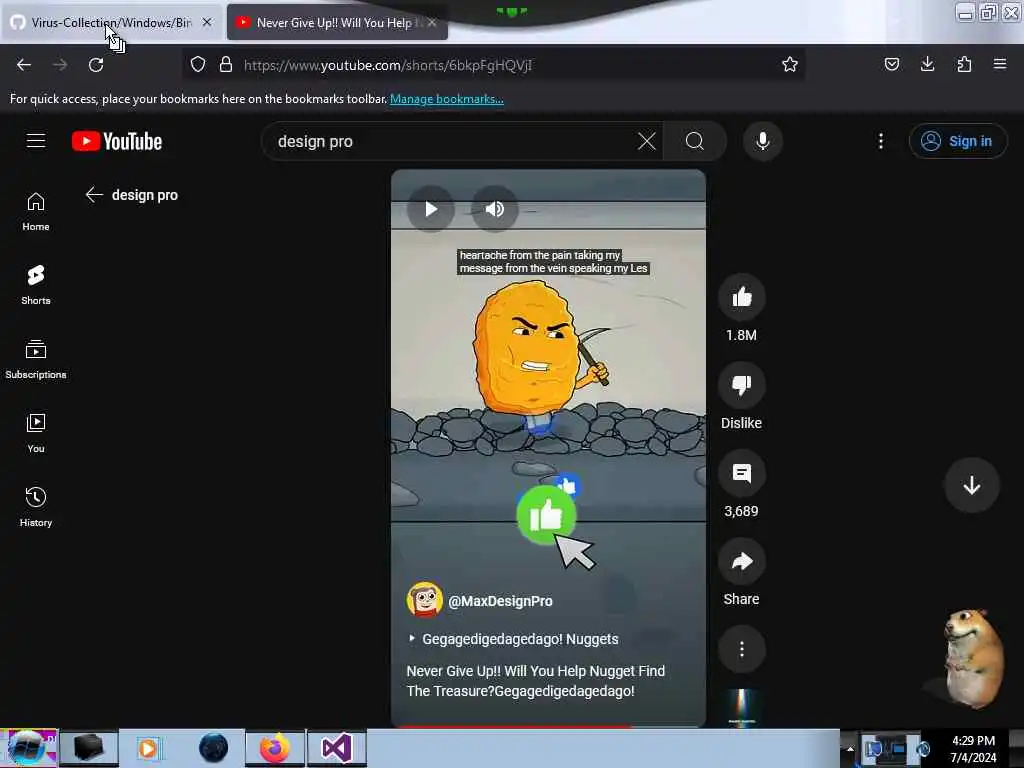The height and width of the screenshot is (768, 1024).
Task: Share this short
Action: click(741, 562)
